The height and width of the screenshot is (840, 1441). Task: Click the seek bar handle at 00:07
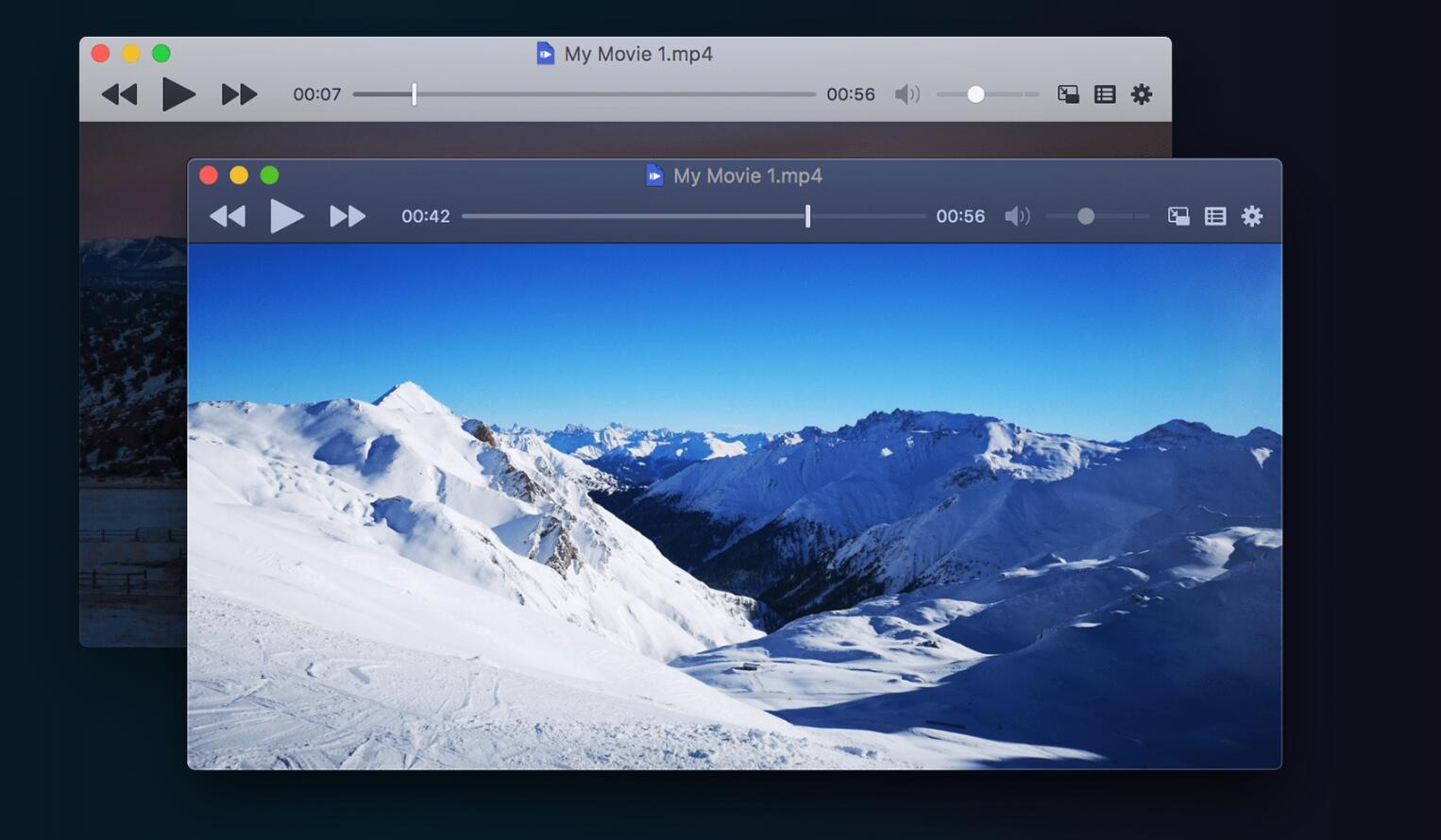[414, 94]
